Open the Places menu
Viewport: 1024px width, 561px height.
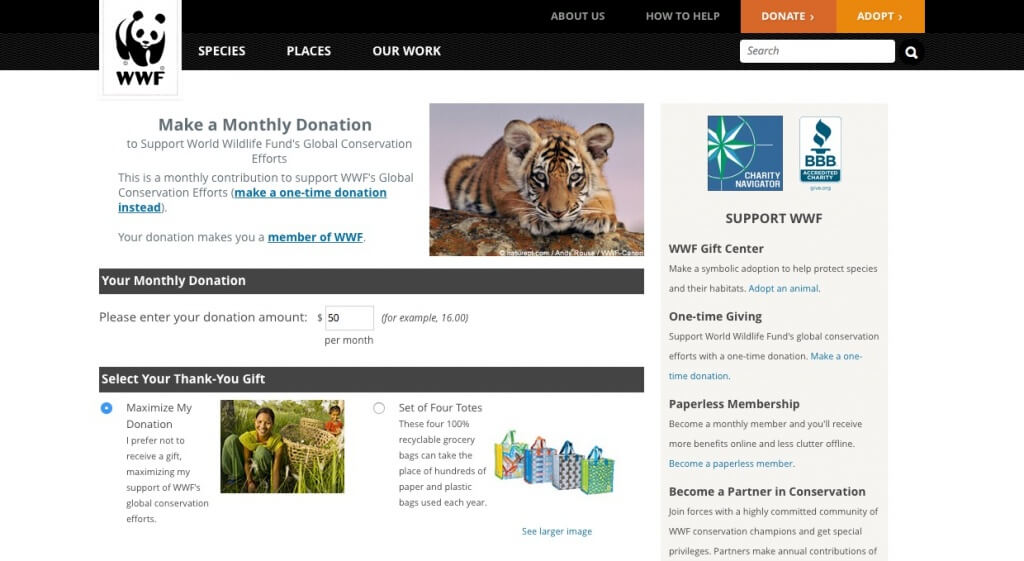pos(309,51)
